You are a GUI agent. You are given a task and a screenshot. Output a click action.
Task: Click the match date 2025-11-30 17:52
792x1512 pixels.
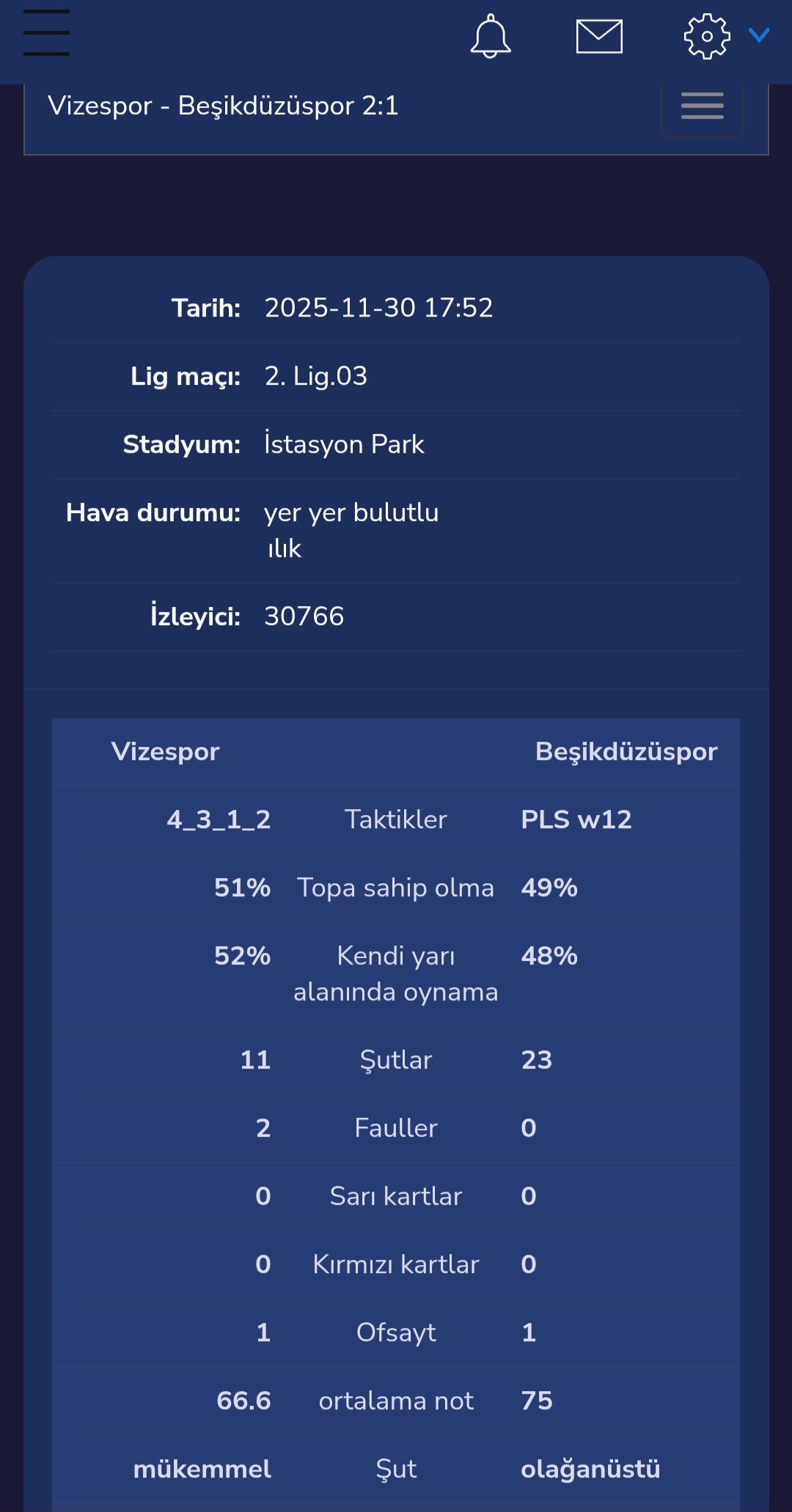click(378, 308)
